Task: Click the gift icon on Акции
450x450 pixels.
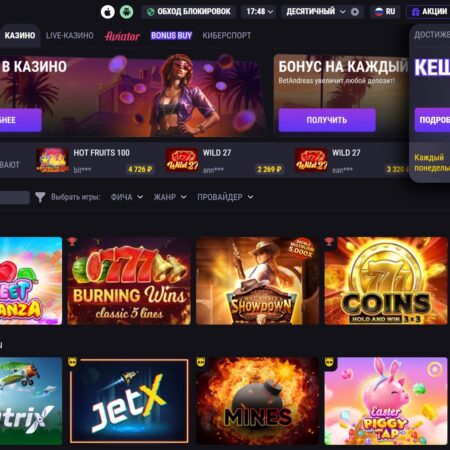Action: coord(415,12)
